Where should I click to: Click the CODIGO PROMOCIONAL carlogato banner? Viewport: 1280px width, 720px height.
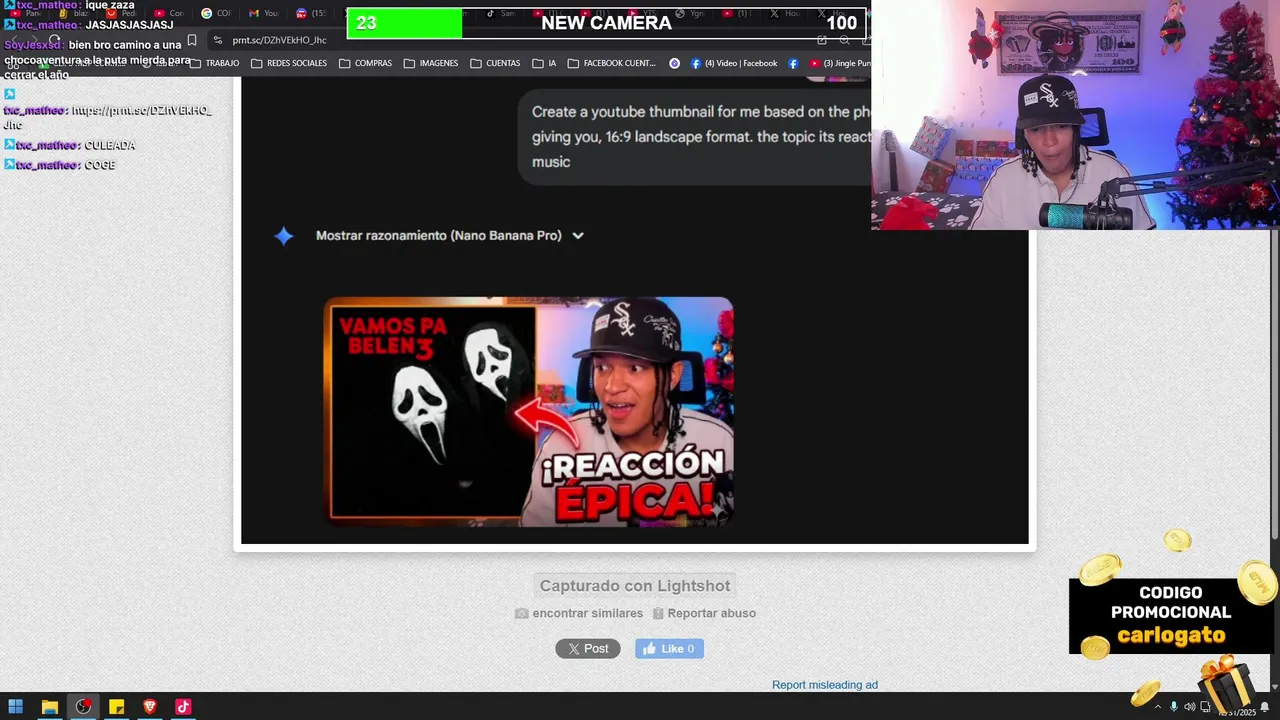tap(1171, 615)
